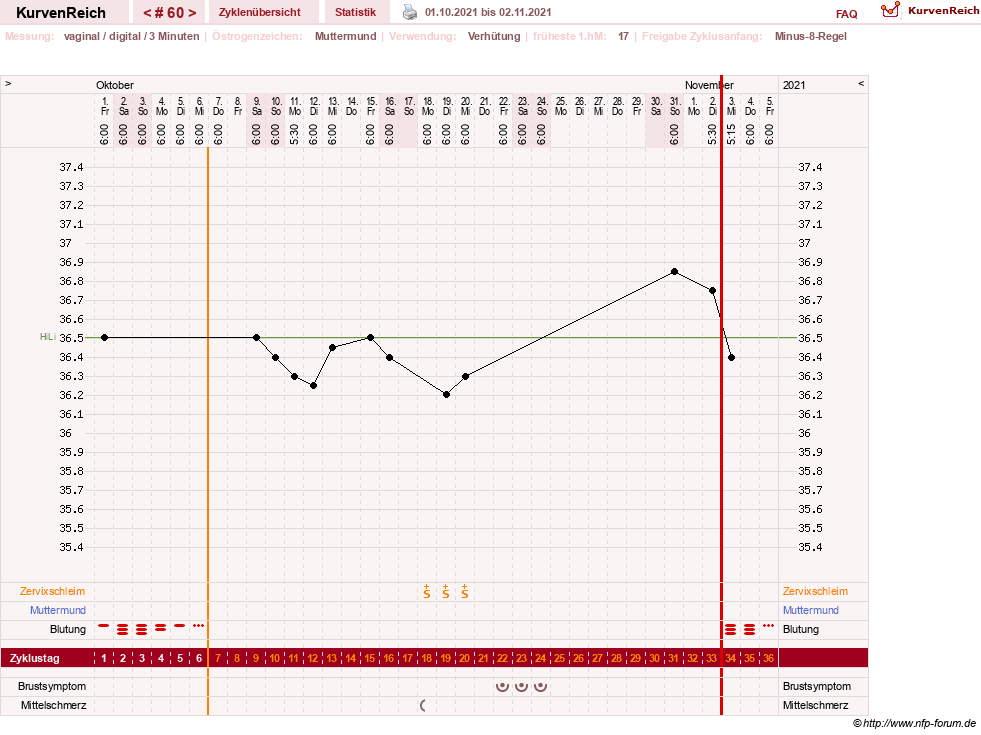Click the 'Oktober' month label
Screen dimensions: 981x735
coord(114,85)
